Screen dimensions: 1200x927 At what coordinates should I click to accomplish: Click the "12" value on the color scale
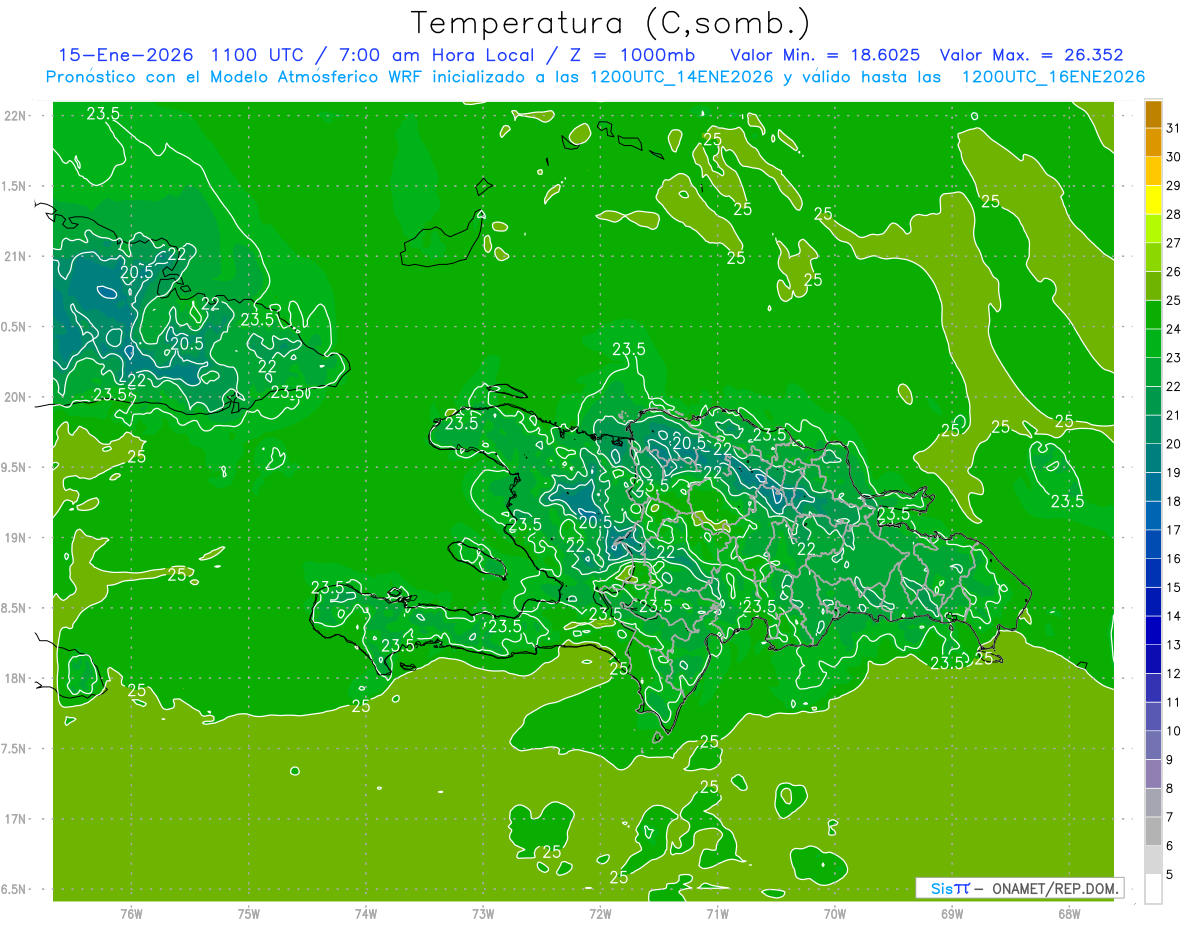[1173, 674]
